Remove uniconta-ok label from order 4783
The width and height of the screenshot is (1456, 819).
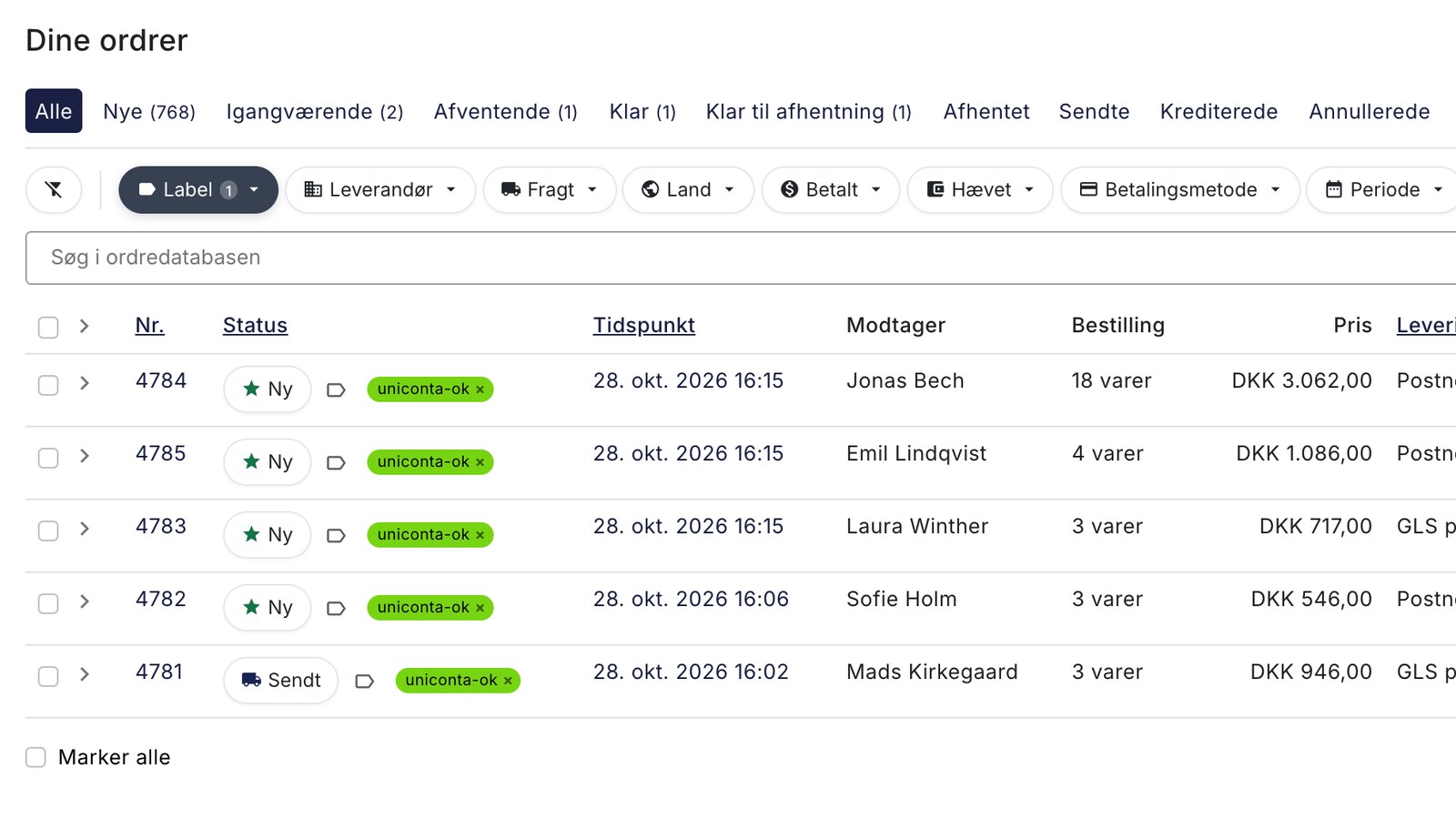coord(480,535)
